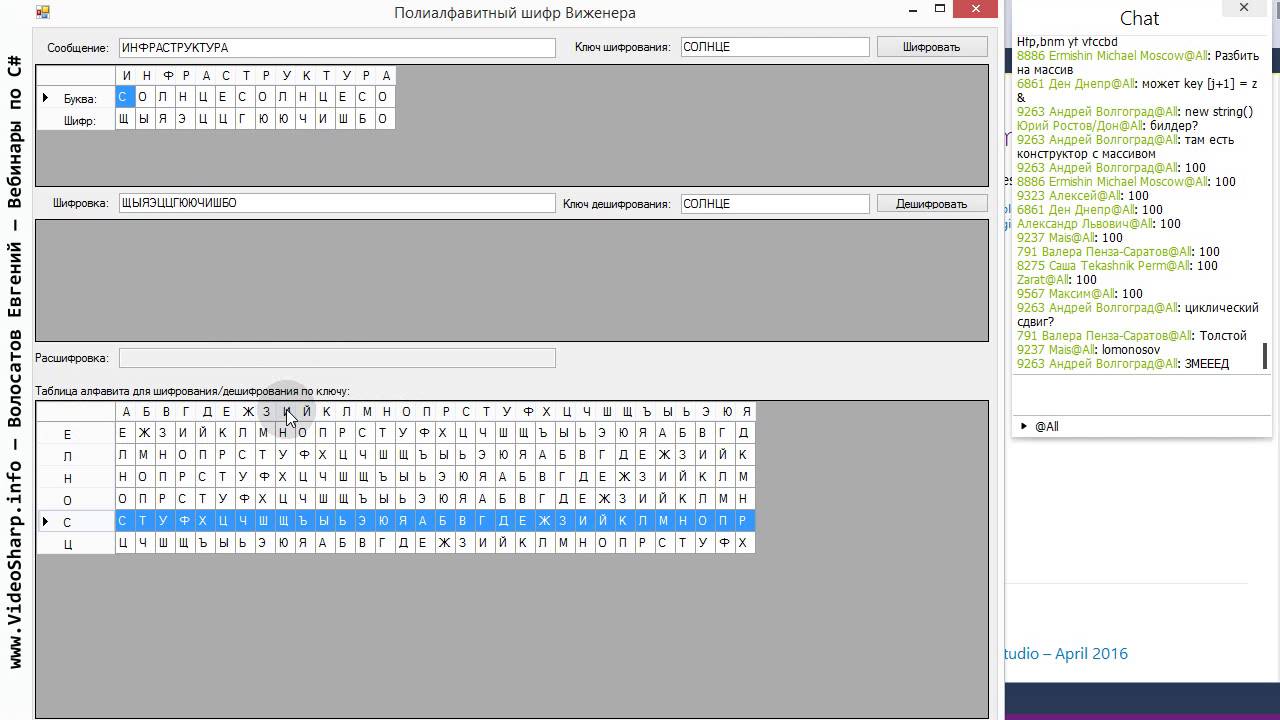1280x720 pixels.
Task: Click cell Х in alphabet row Ц
Action: click(743, 543)
